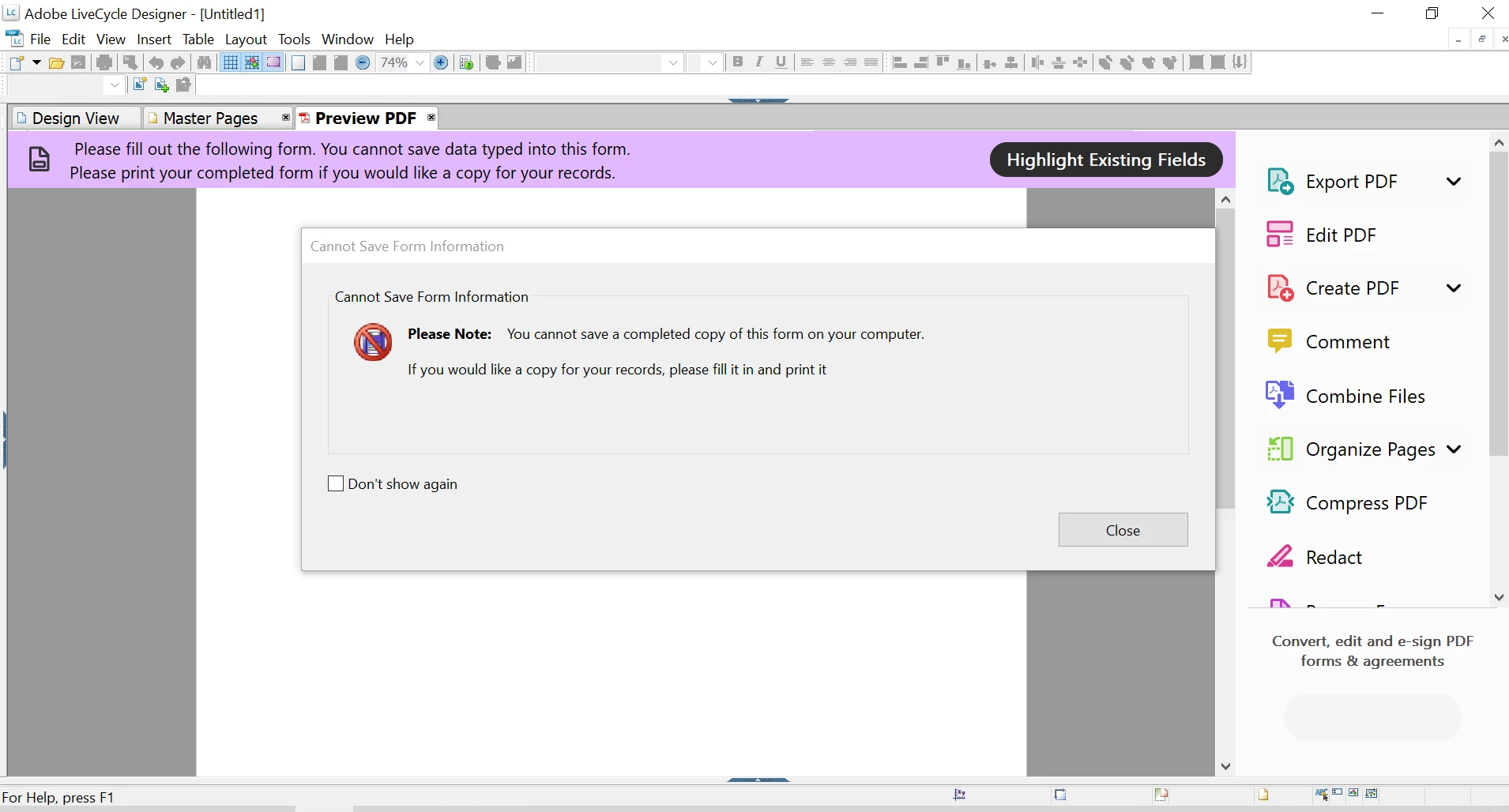The height and width of the screenshot is (812, 1509).
Task: Click the tools pane scrollbar up arrow
Action: pos(1499,143)
